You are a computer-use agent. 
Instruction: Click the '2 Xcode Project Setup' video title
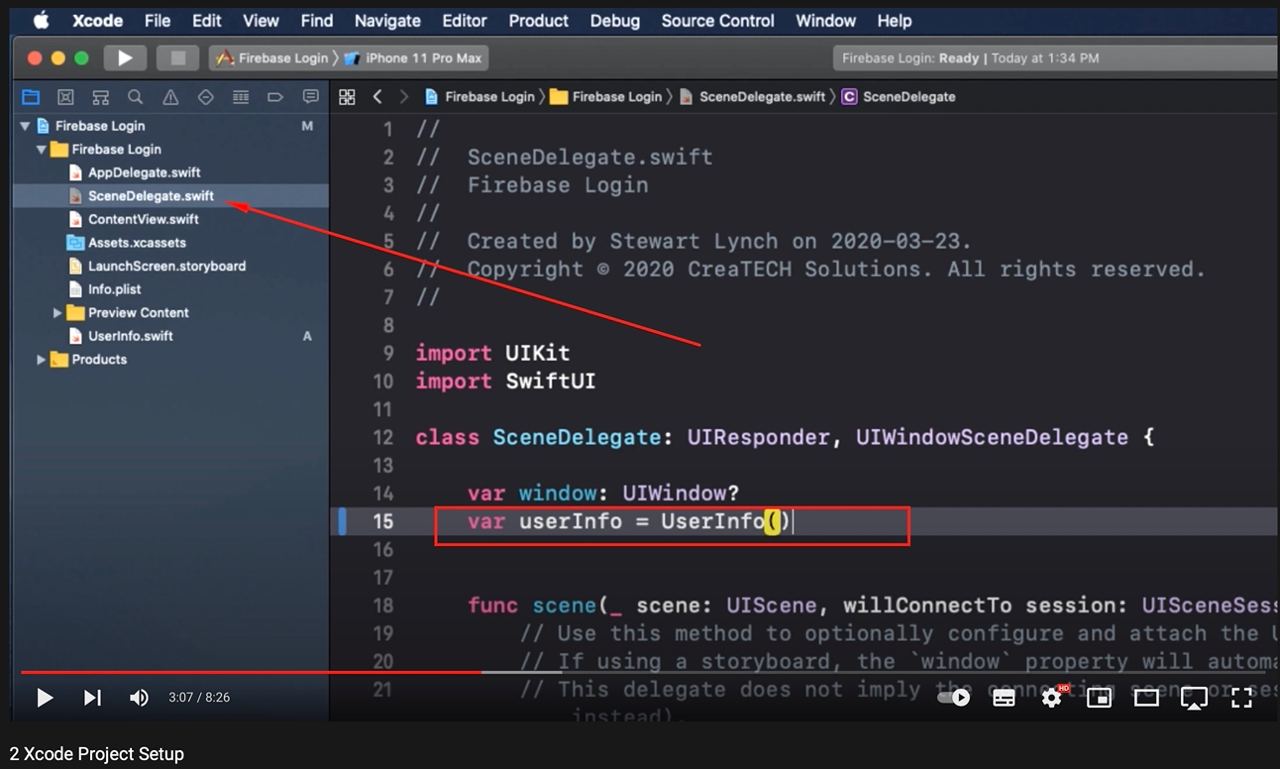coord(97,754)
